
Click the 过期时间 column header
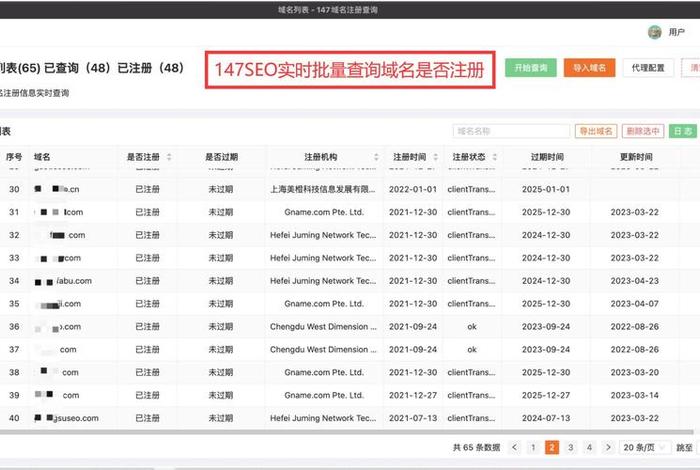pyautogui.click(x=547, y=157)
